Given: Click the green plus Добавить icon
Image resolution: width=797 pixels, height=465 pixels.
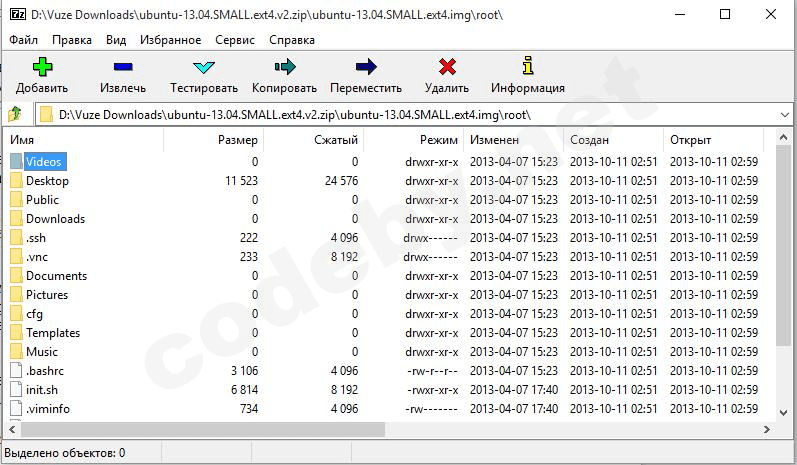Looking at the screenshot, I should tap(42, 67).
